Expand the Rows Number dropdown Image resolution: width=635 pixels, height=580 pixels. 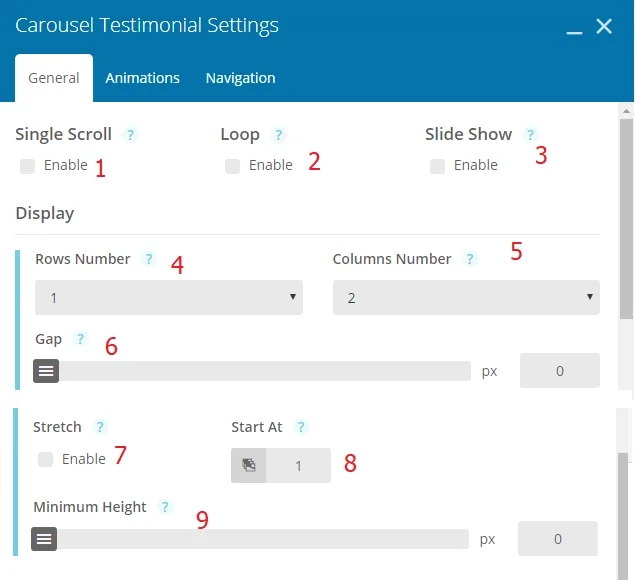(x=169, y=298)
